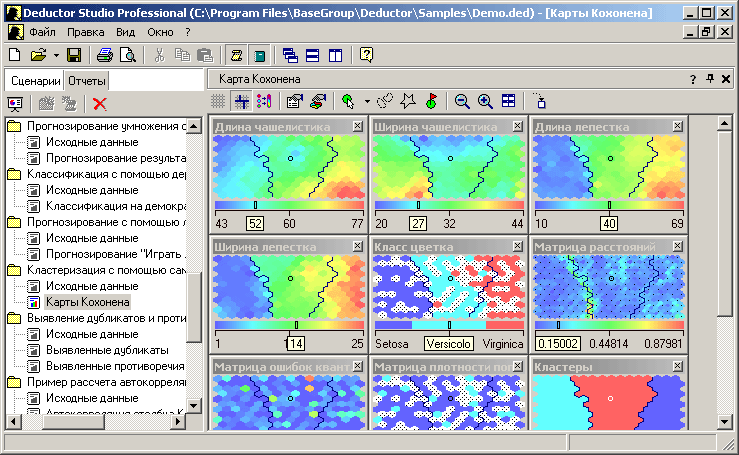The image size is (739, 455).
Task: Click the Zoom Out magnifier icon
Action: pos(462,101)
